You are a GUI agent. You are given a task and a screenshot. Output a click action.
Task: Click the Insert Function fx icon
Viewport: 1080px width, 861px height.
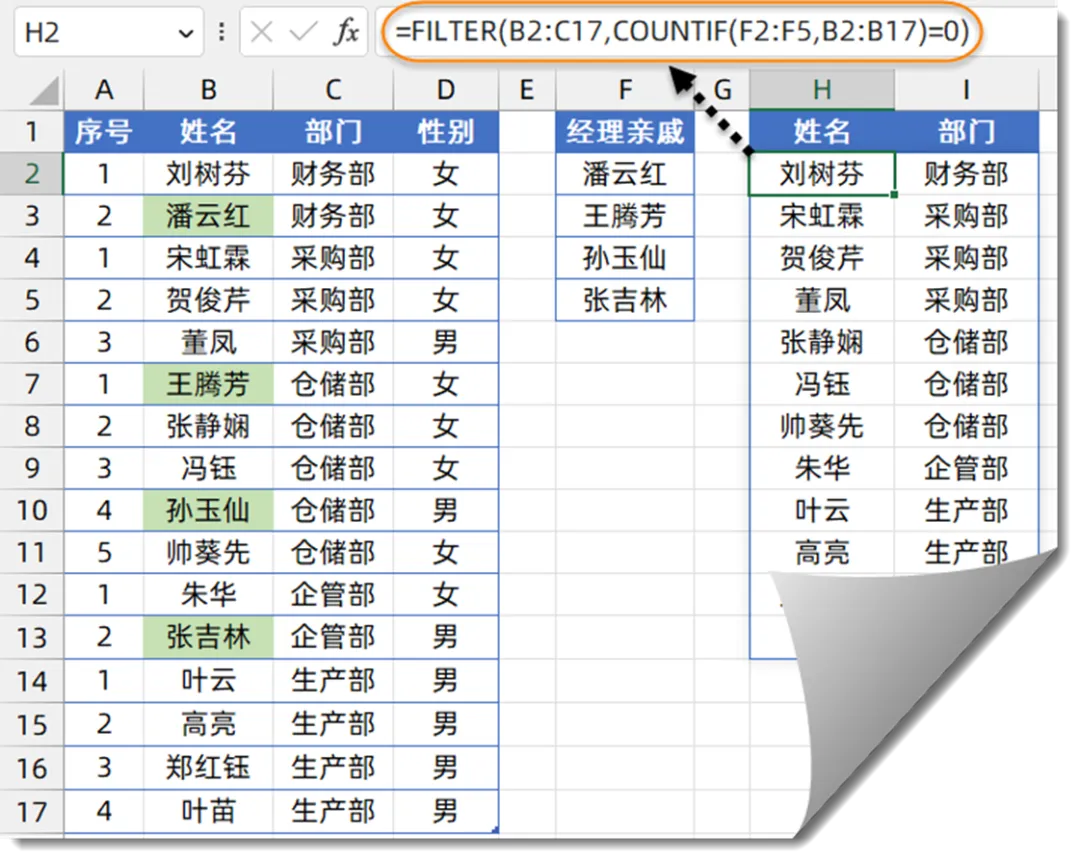tap(346, 33)
